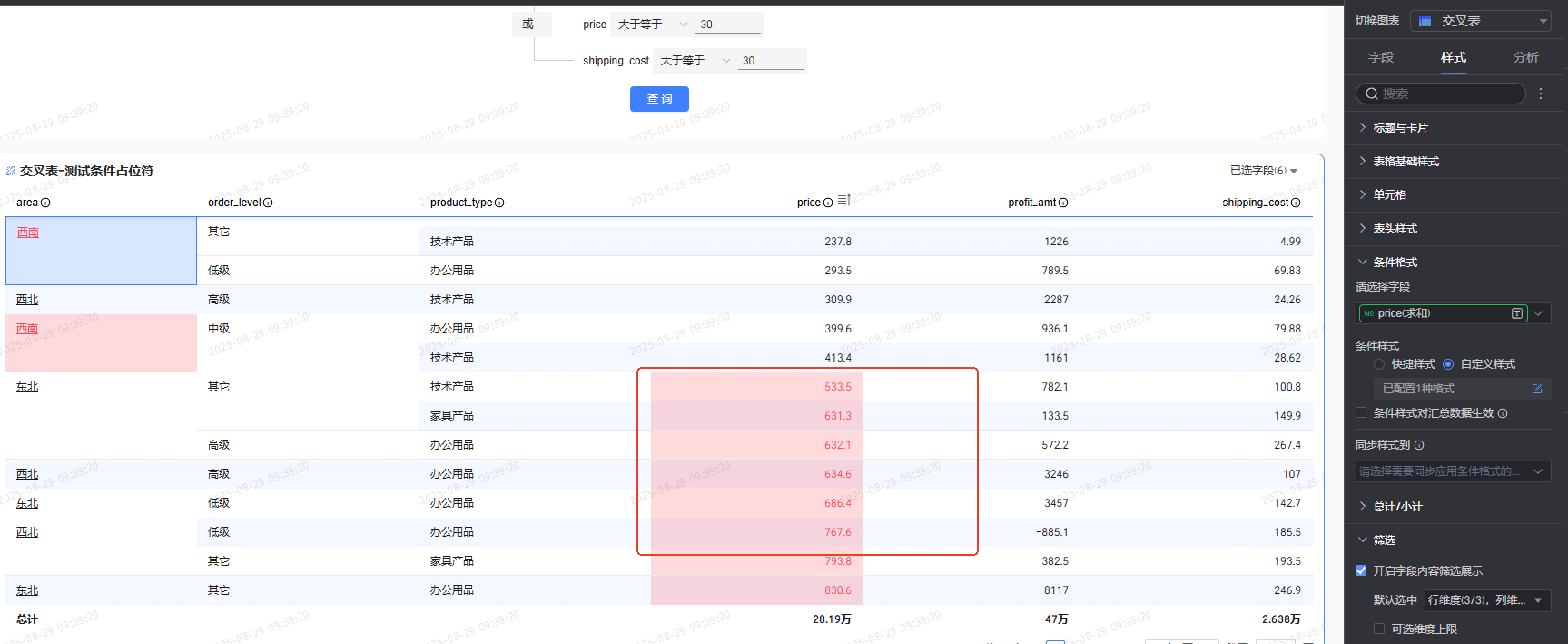The width and height of the screenshot is (1568, 644).
Task: Click the 查询 button
Action: 659,99
